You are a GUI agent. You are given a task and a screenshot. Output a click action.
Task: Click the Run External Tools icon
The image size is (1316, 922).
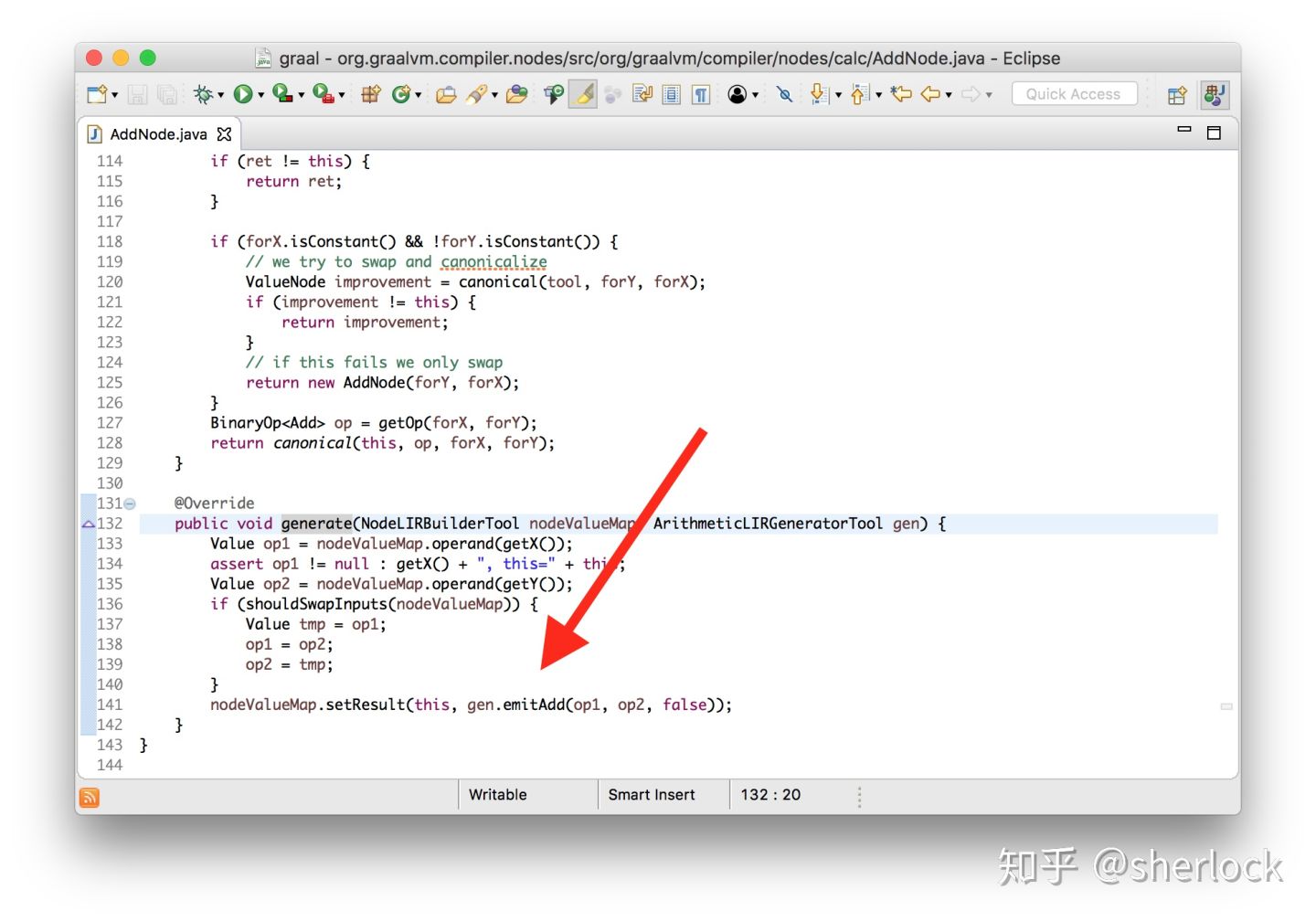coord(323,94)
